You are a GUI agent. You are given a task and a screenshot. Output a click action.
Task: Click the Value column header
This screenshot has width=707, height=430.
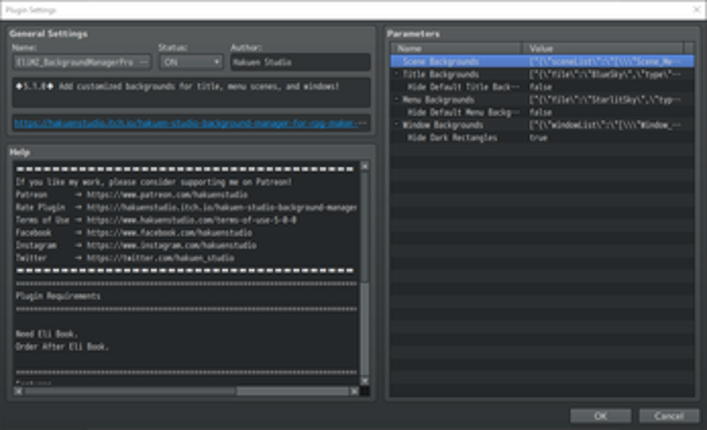603,48
